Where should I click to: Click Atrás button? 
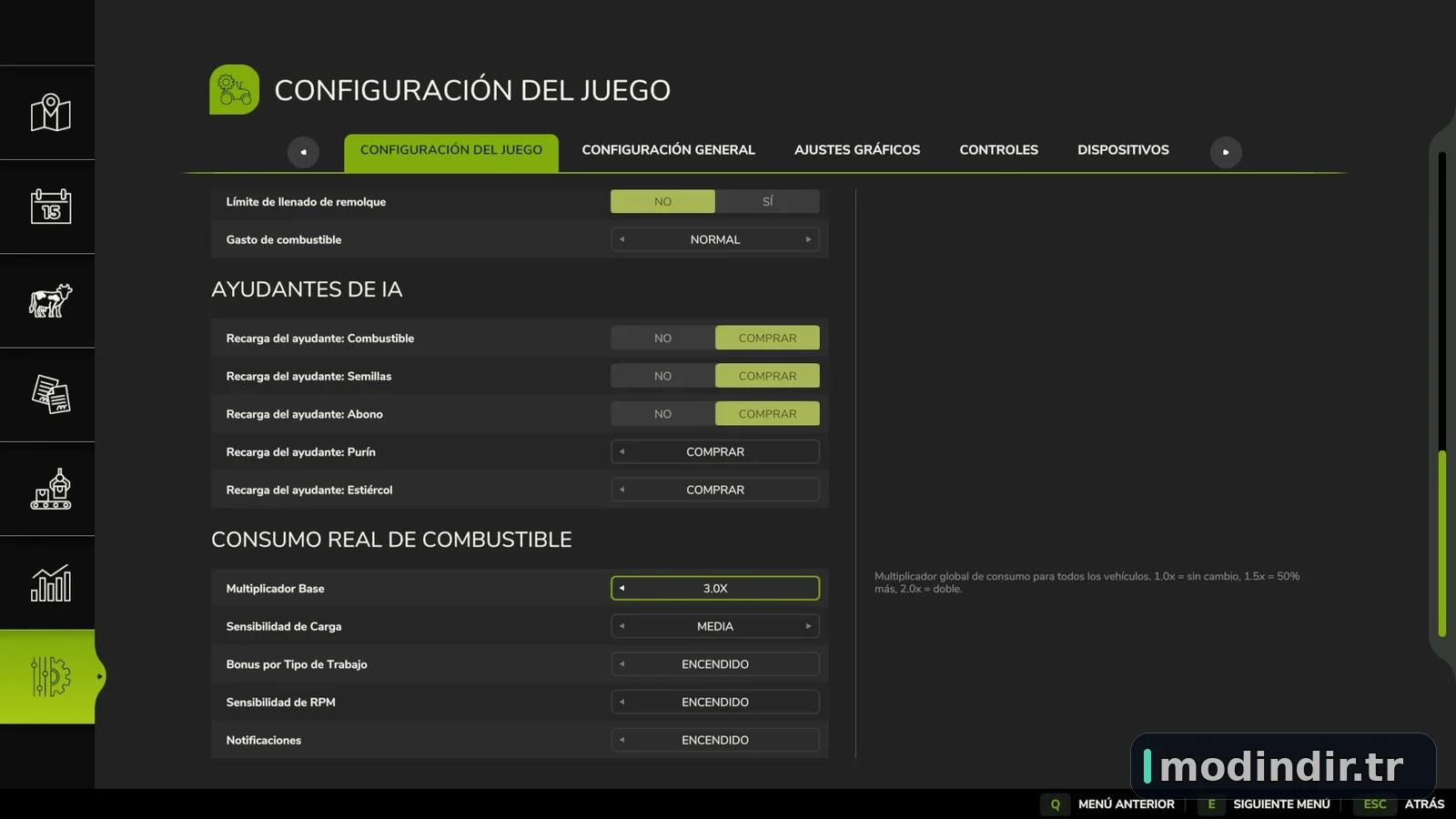pyautogui.click(x=1424, y=804)
